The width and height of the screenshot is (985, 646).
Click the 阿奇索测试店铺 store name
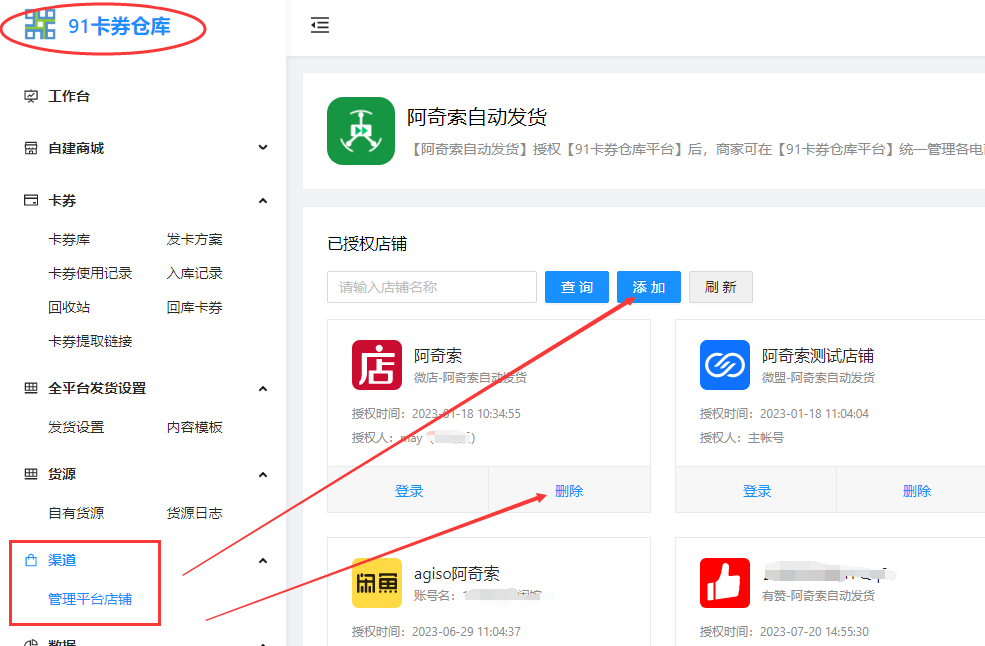(818, 356)
